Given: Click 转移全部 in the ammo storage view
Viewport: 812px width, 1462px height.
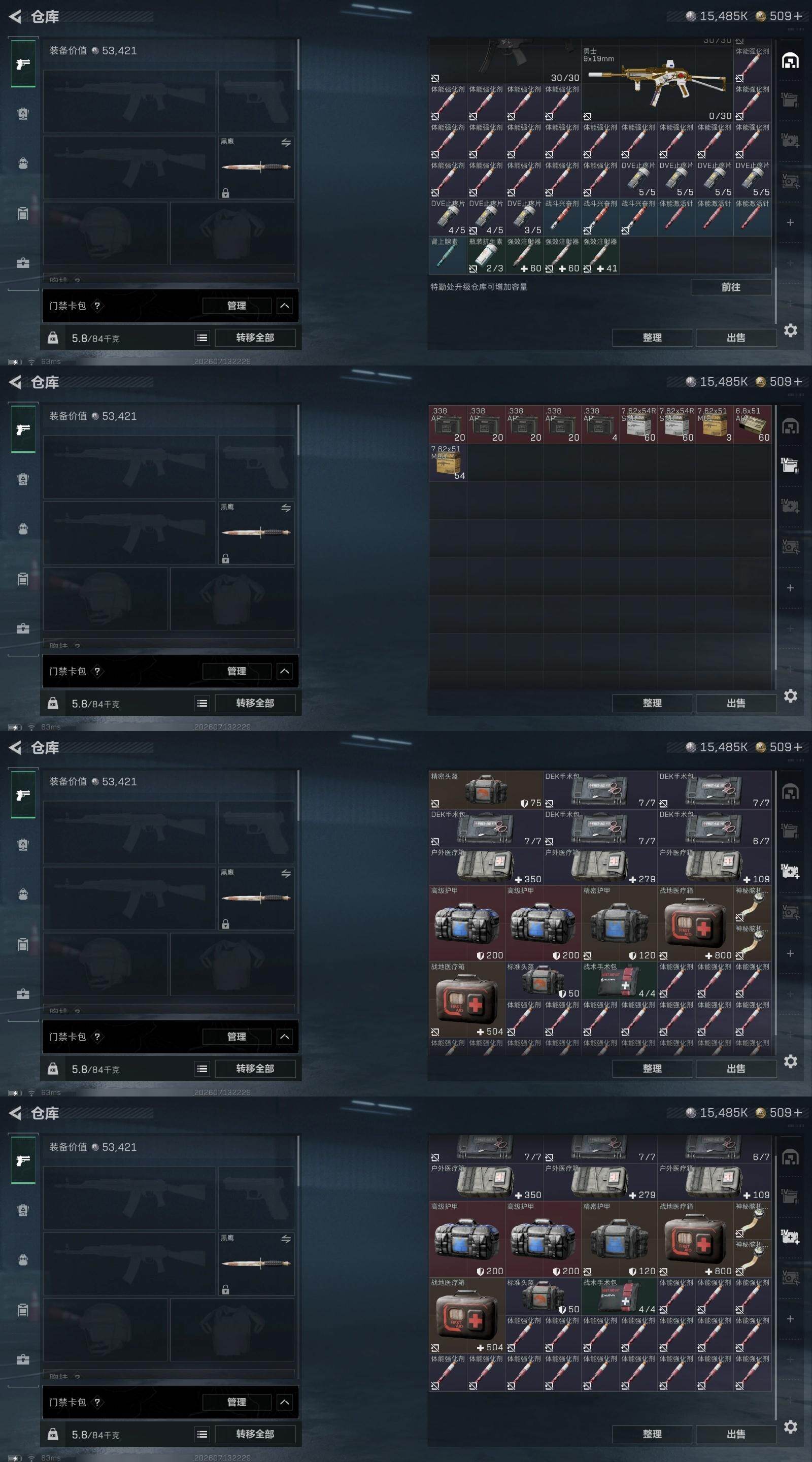Looking at the screenshot, I should click(x=255, y=703).
